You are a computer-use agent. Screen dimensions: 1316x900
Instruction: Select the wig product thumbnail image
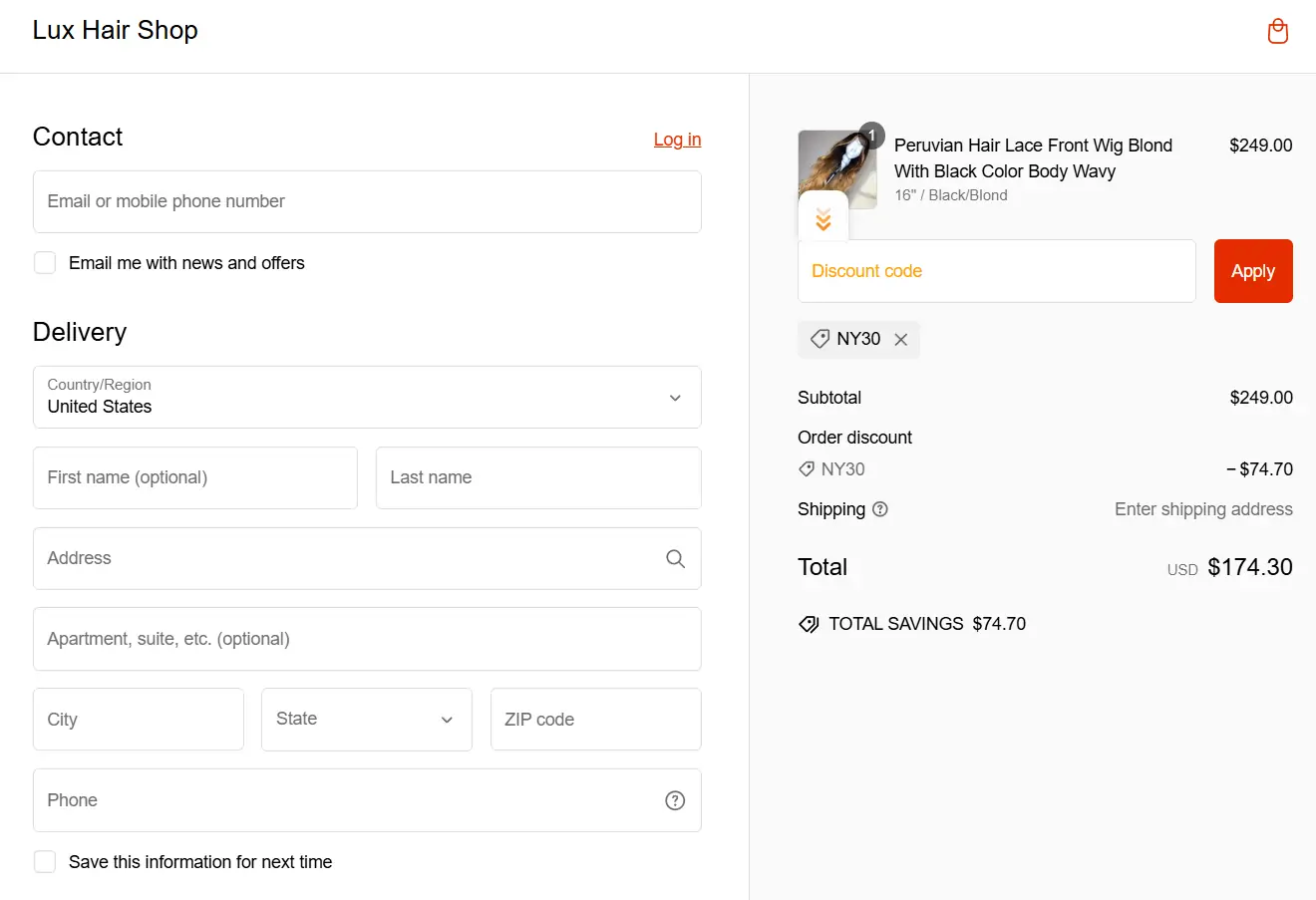[833, 165]
